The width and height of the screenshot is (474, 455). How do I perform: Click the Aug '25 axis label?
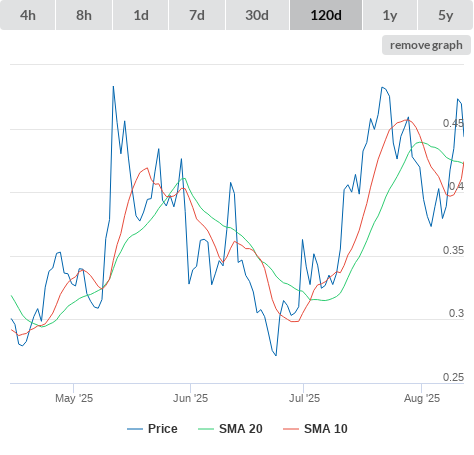tap(422, 398)
